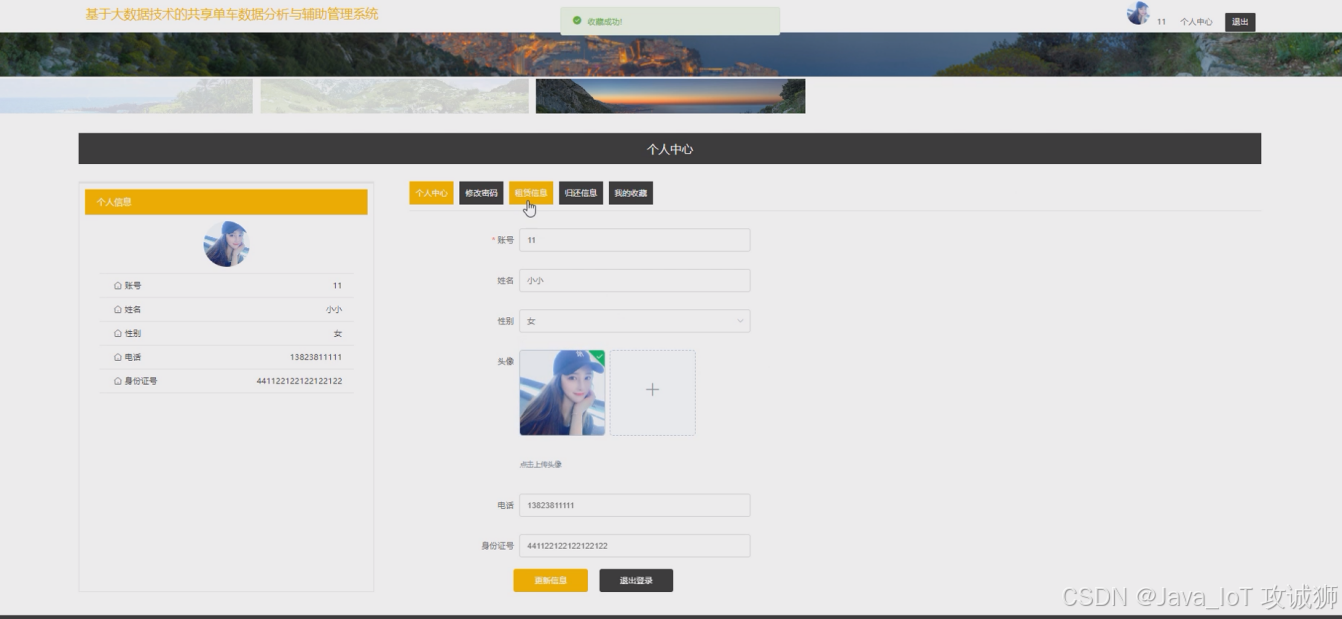Click the home icon beside 性别 in sidebar
The height and width of the screenshot is (619, 1342).
[118, 334]
